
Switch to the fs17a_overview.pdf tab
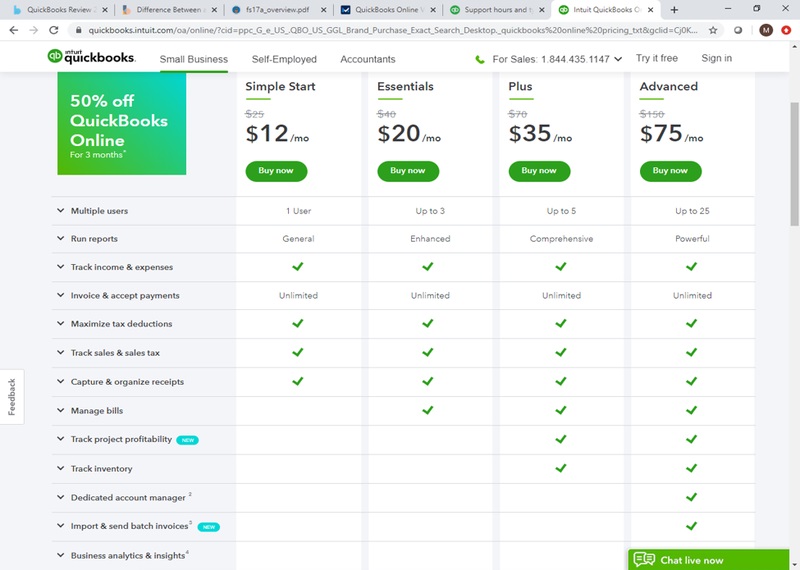click(x=279, y=10)
